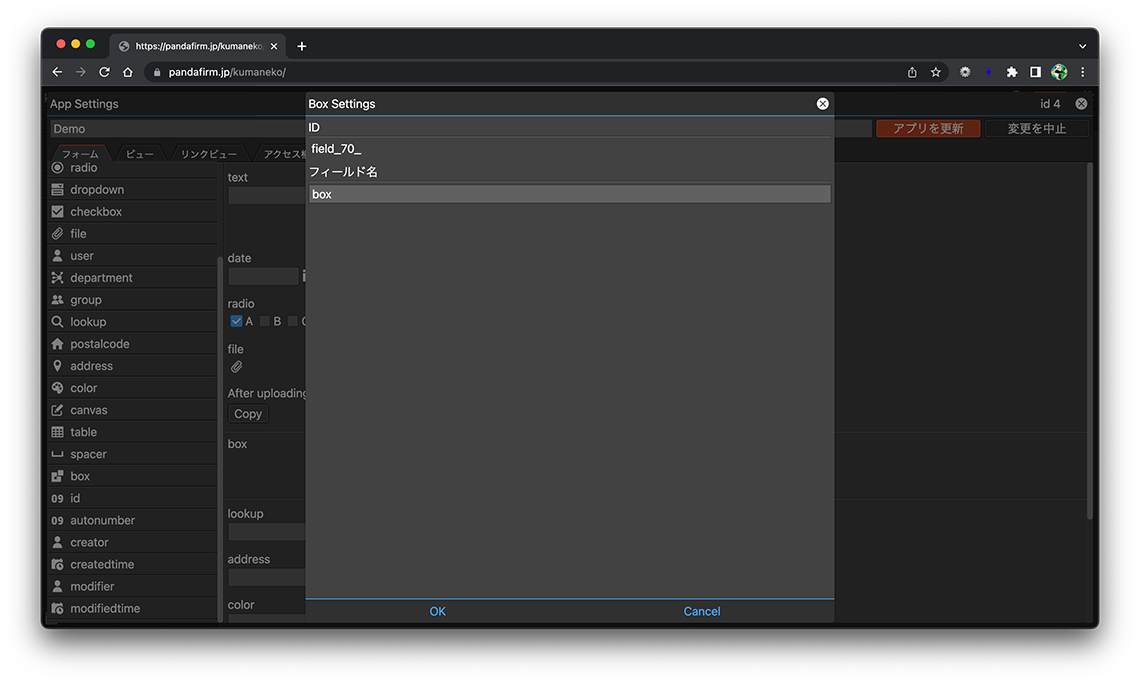Viewport: 1140px width, 683px height.
Task: Select the canvas edit icon
Action: [57, 410]
